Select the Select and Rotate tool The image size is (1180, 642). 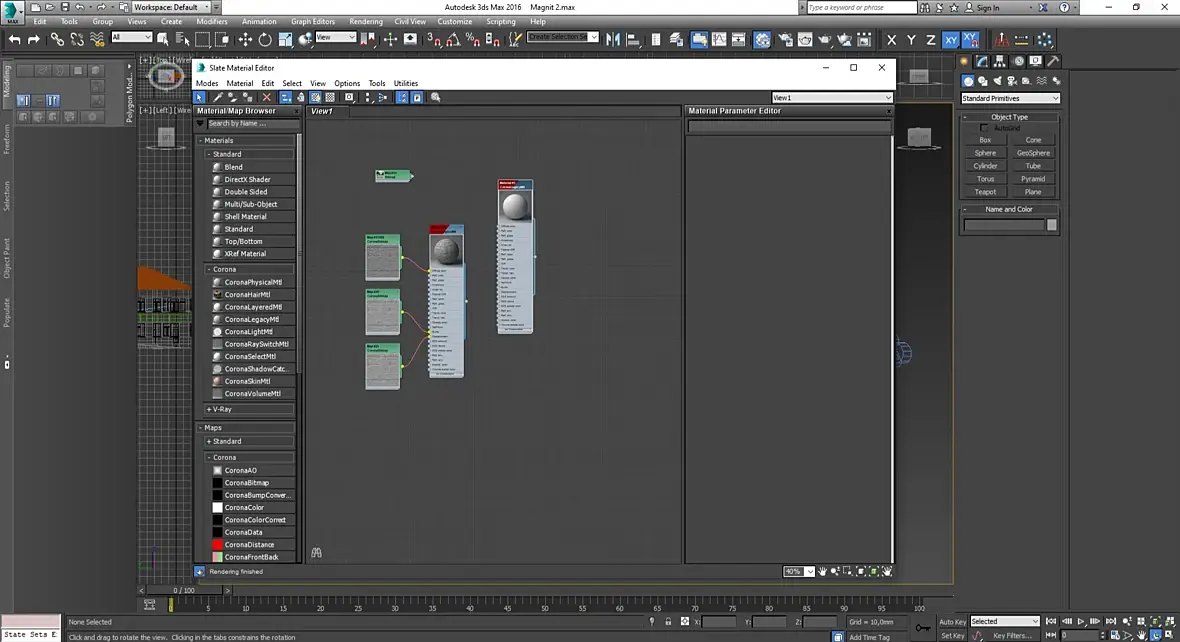pos(265,39)
